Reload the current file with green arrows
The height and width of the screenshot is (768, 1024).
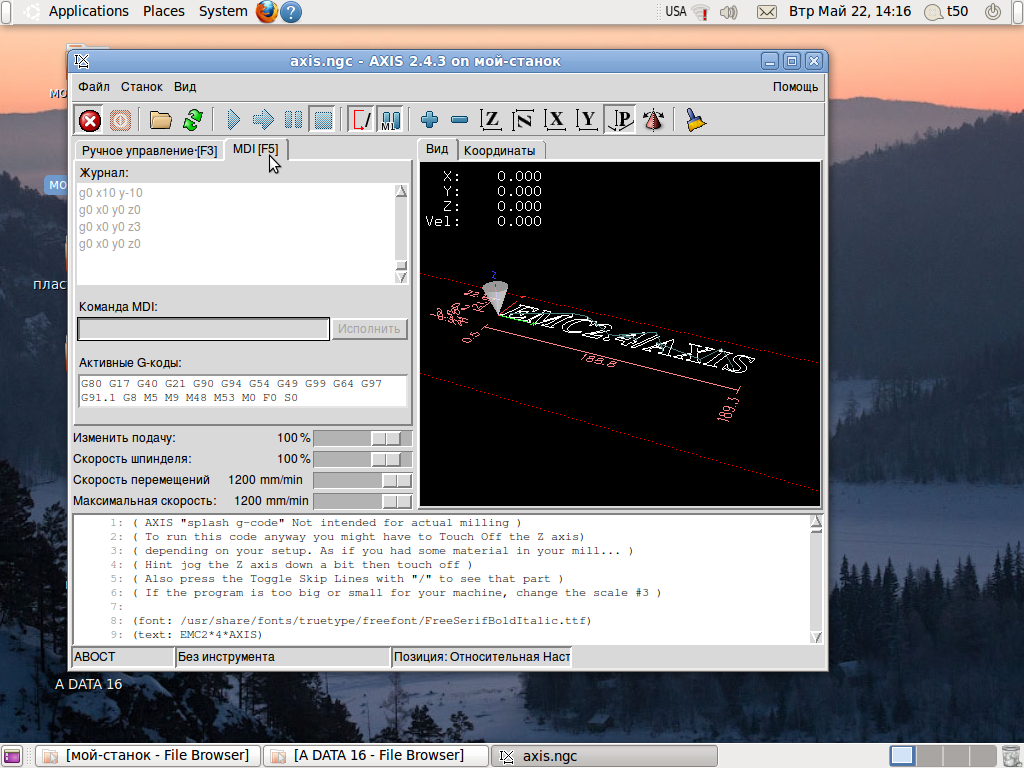click(192, 121)
